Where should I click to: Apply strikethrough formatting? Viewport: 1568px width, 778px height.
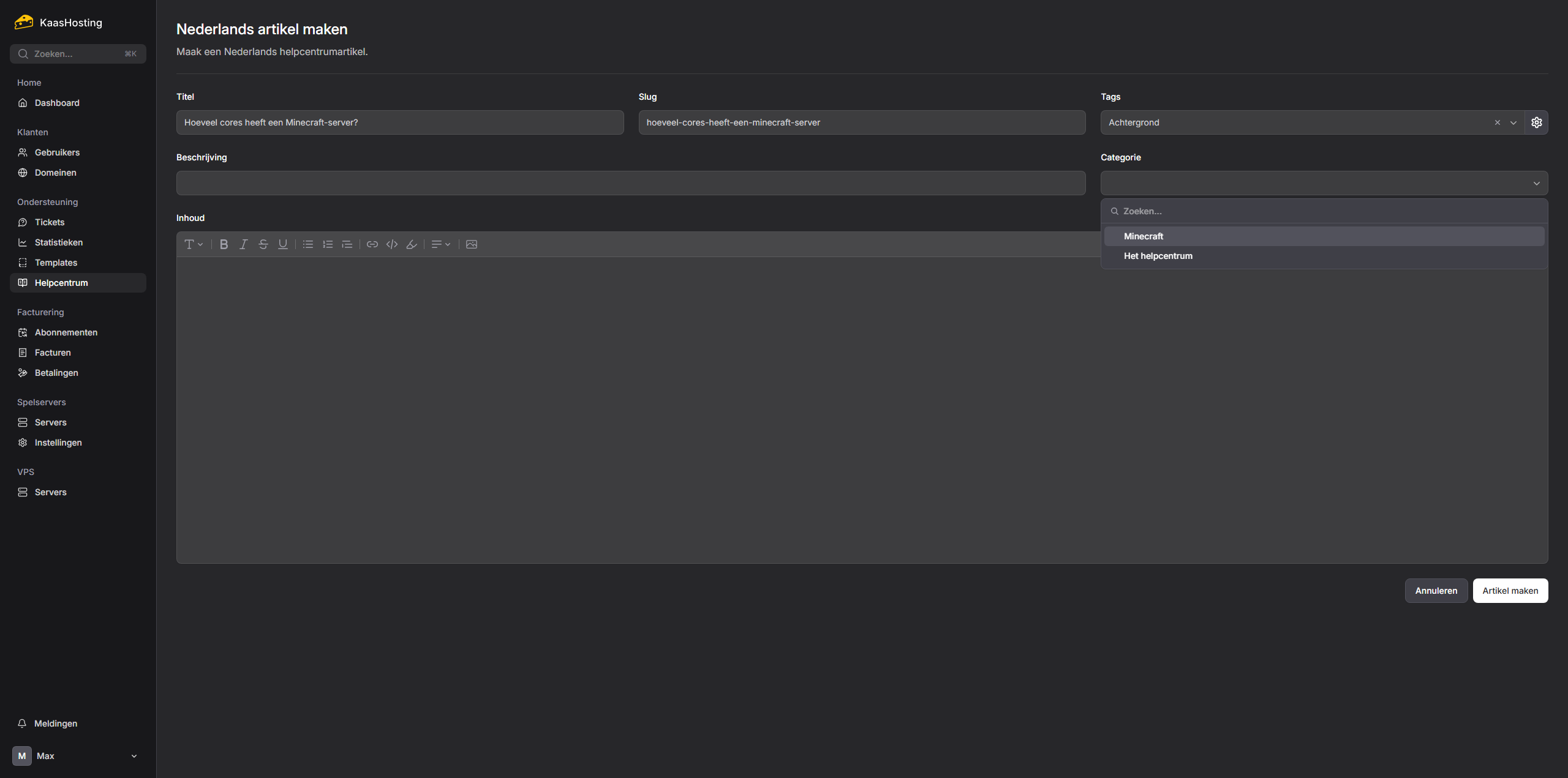[263, 244]
